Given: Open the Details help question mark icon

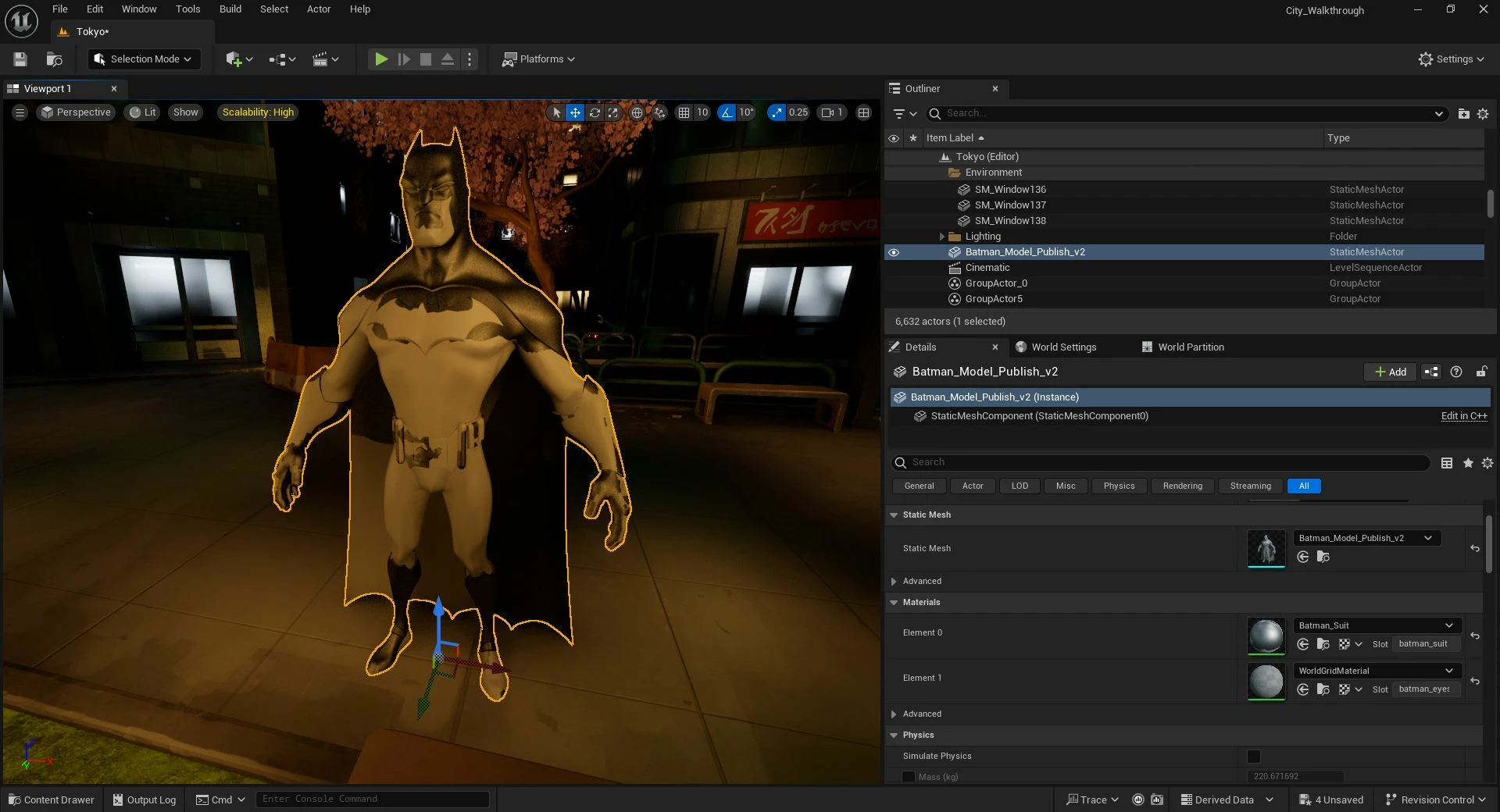Looking at the screenshot, I should pyautogui.click(x=1456, y=372).
